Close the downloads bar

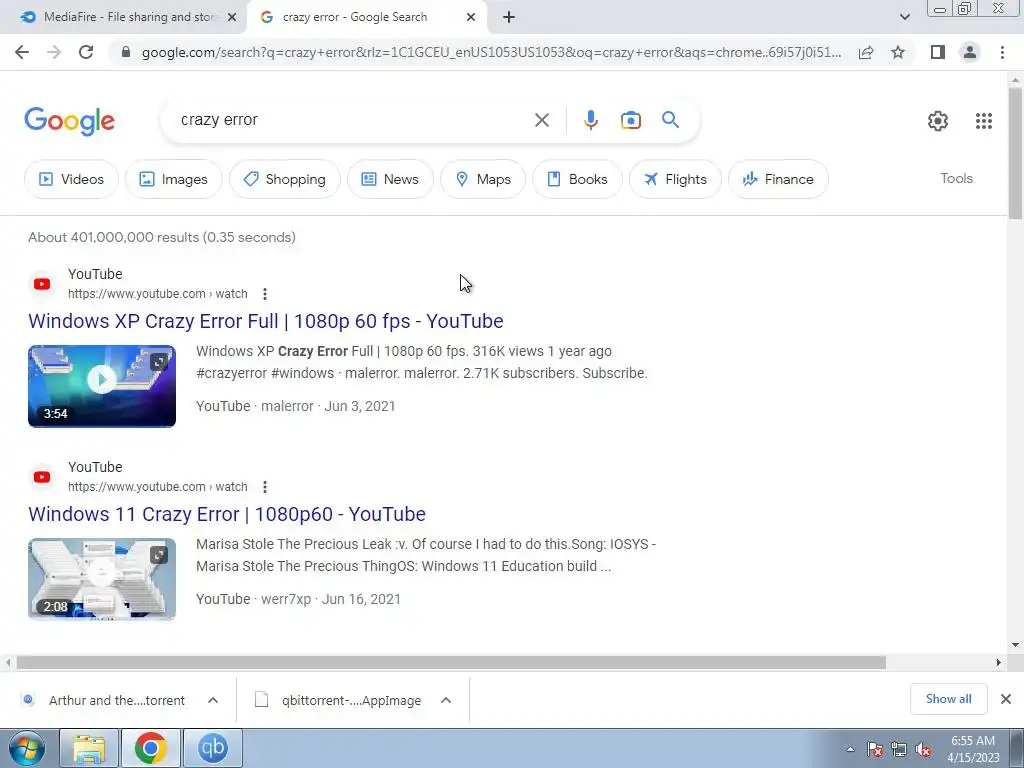[1006, 699]
